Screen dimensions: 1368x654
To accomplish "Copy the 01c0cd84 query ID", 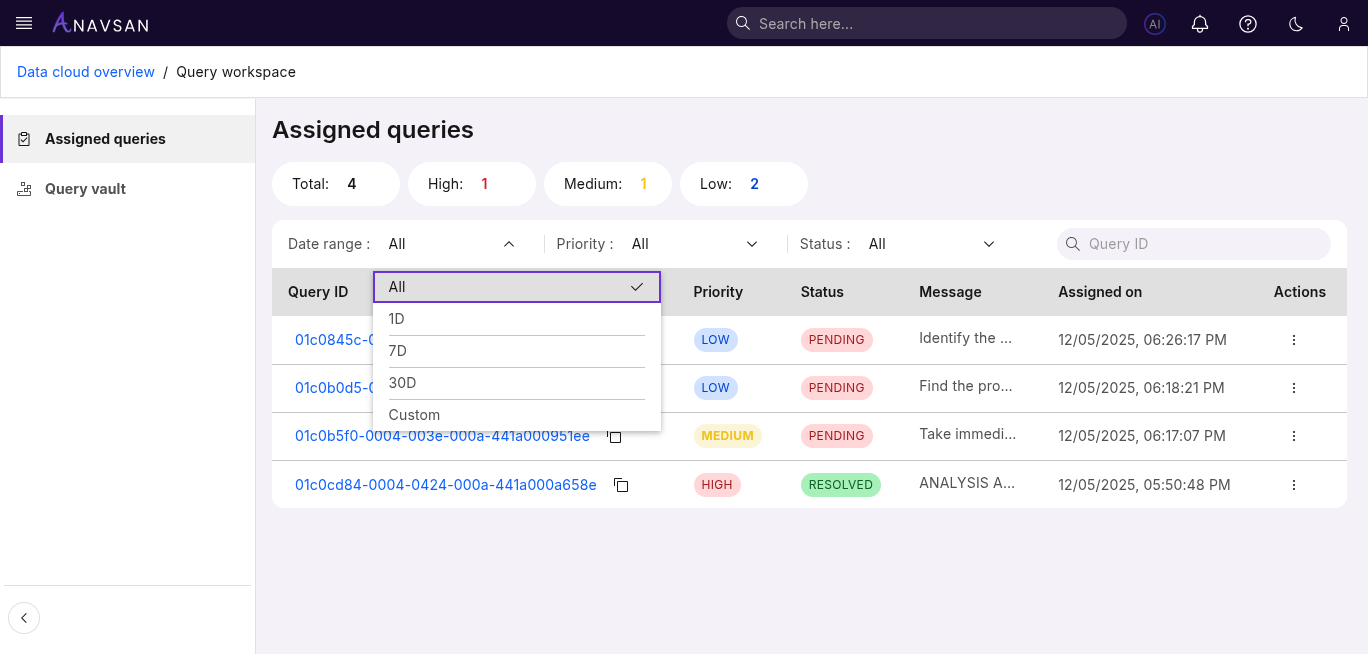I will [621, 485].
